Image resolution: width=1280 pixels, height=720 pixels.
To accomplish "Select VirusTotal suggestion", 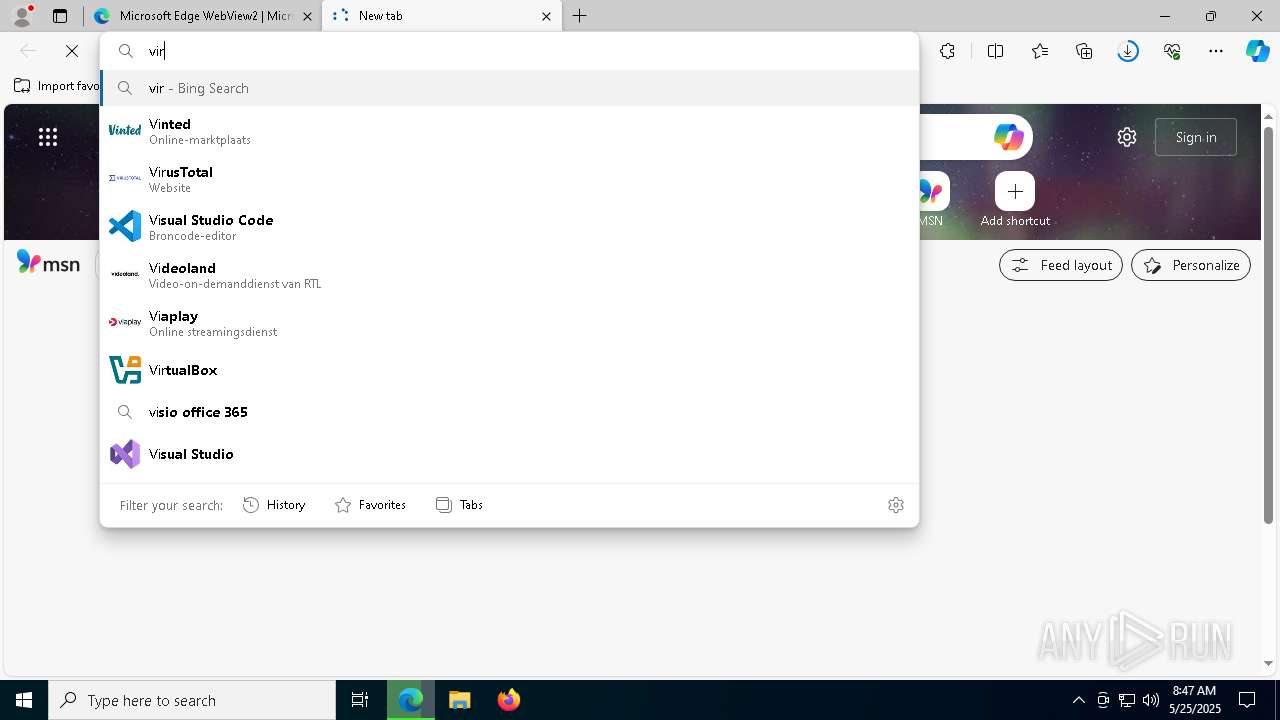I will [x=510, y=178].
